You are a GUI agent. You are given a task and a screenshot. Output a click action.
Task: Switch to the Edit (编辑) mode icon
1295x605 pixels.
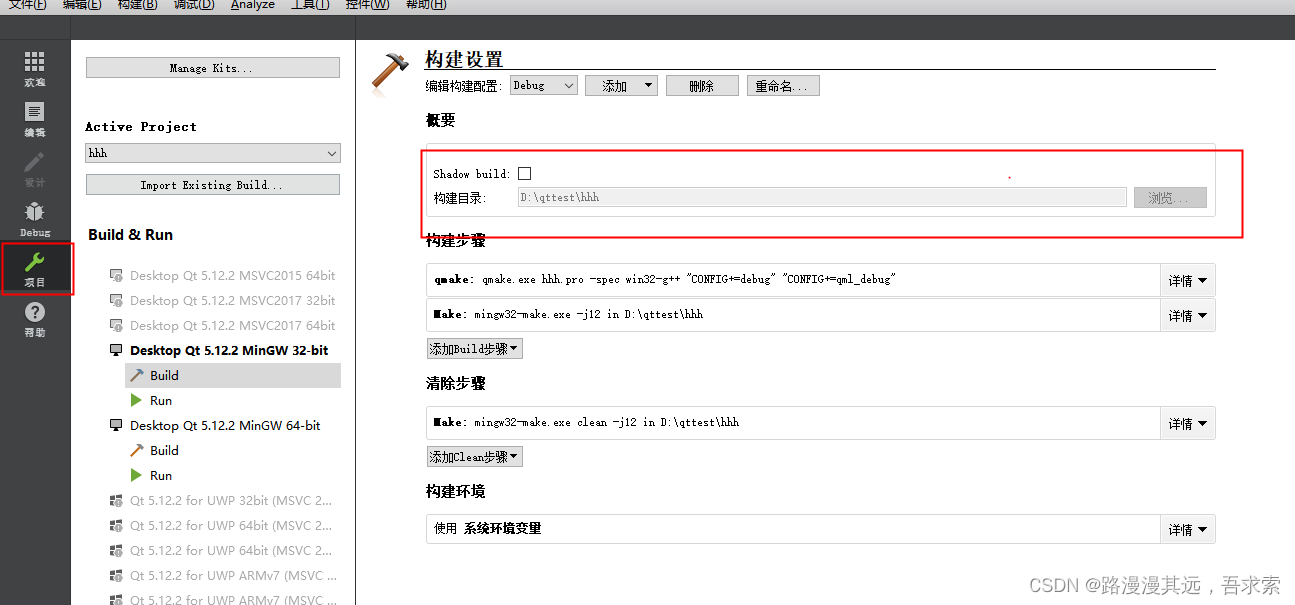(x=35, y=119)
